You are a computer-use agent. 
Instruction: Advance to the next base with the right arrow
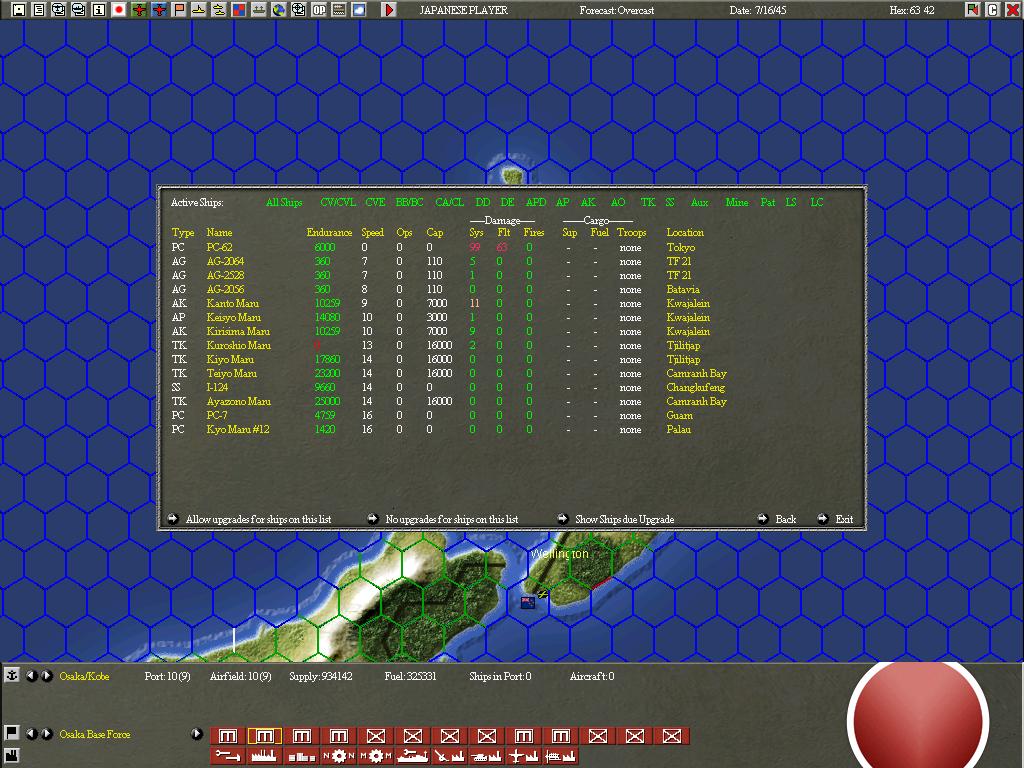tap(46, 676)
